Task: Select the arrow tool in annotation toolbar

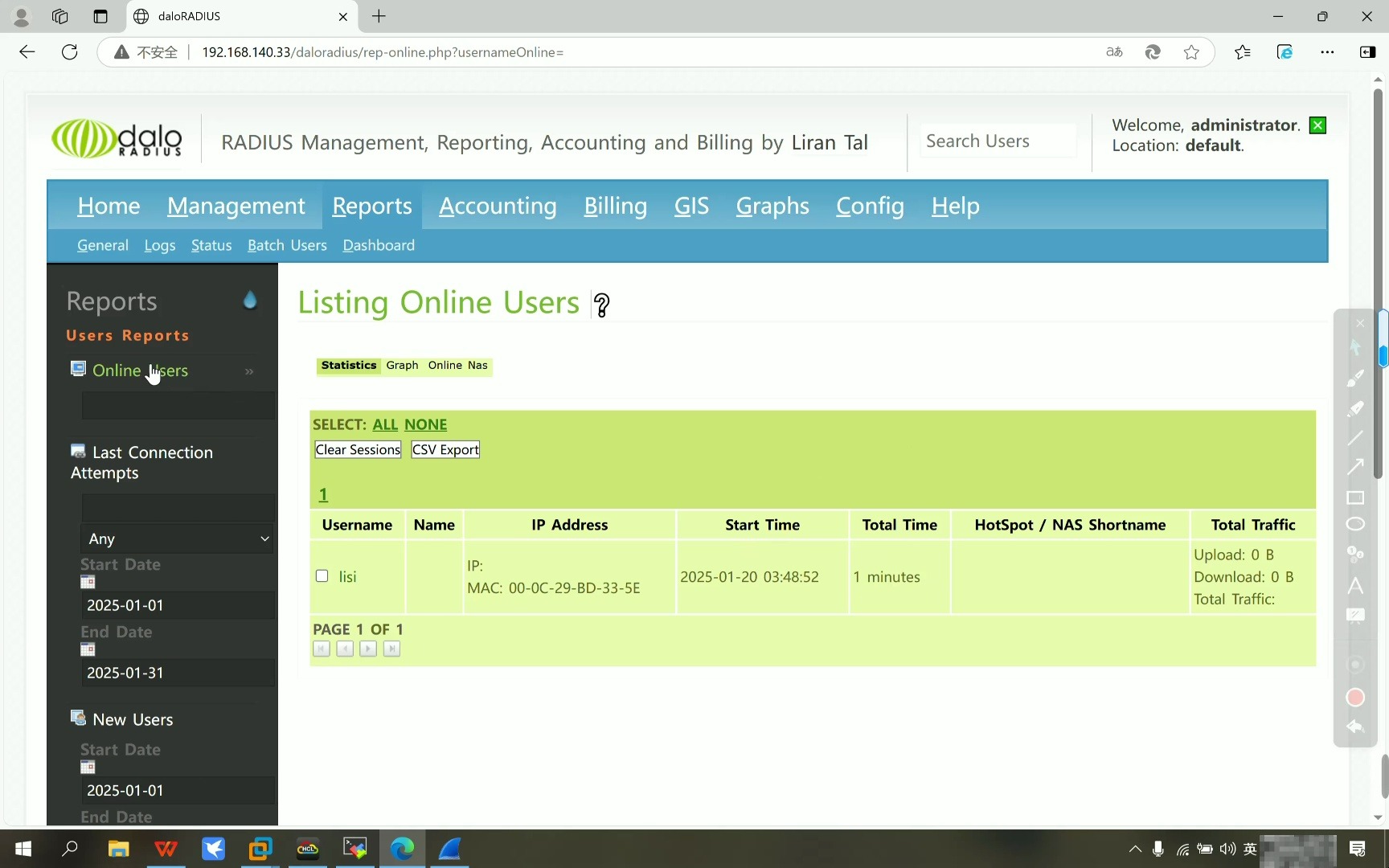Action: [1355, 467]
